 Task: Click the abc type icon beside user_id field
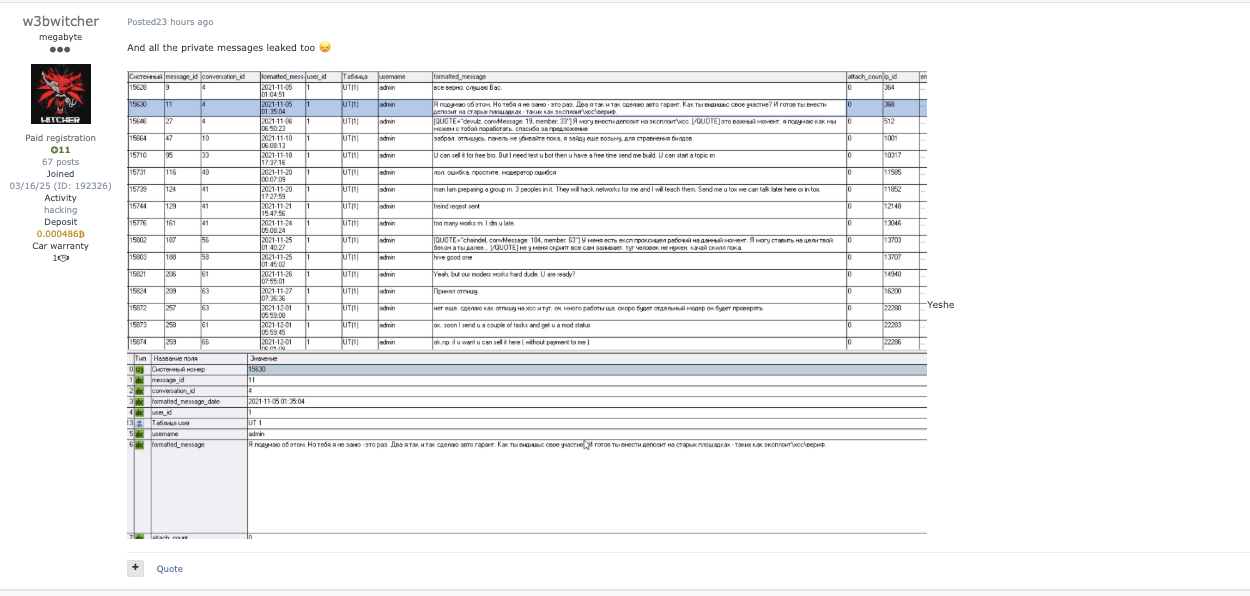tap(140, 412)
